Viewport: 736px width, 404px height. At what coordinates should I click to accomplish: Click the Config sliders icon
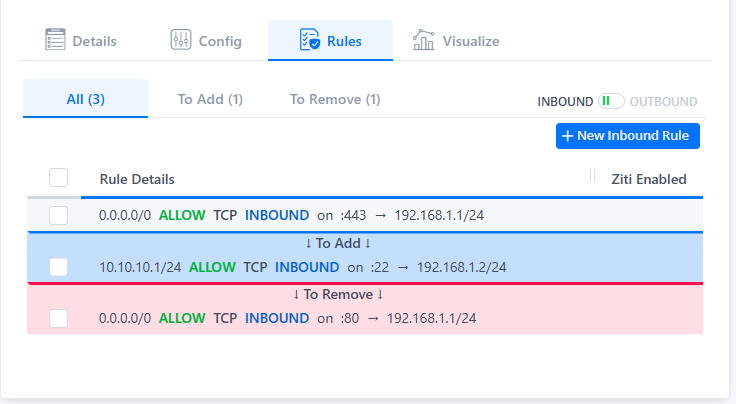point(180,41)
